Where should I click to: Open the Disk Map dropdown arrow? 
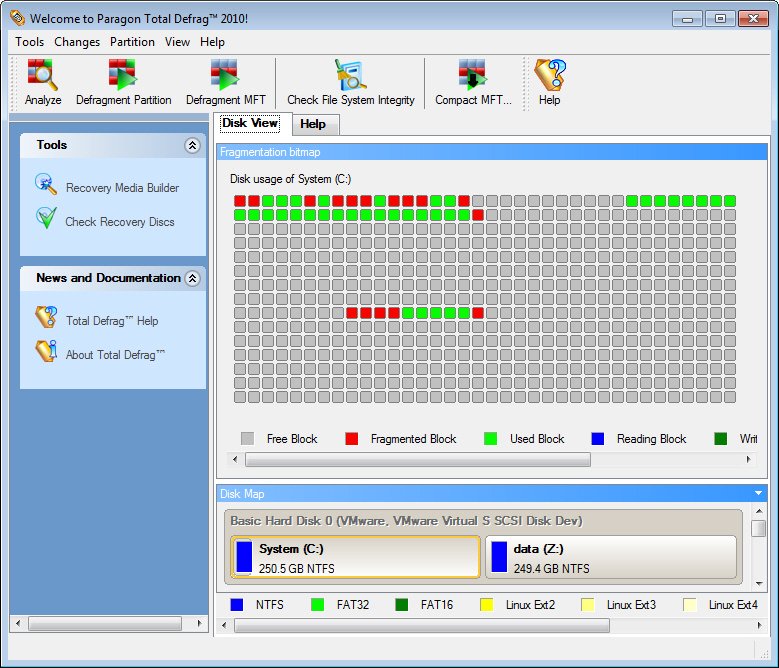pos(759,493)
